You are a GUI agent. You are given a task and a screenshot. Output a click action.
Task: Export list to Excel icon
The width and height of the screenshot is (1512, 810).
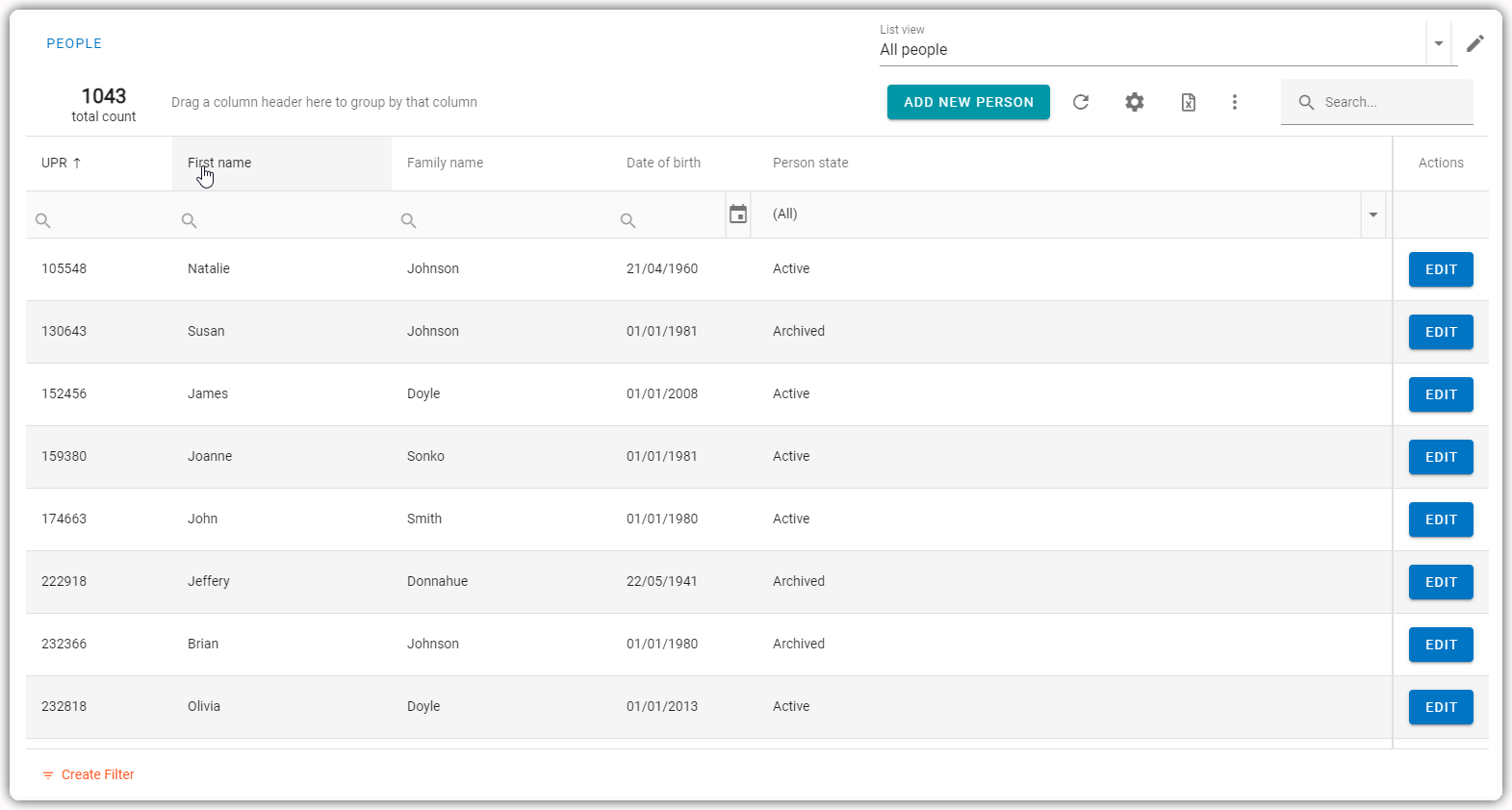[x=1189, y=102]
